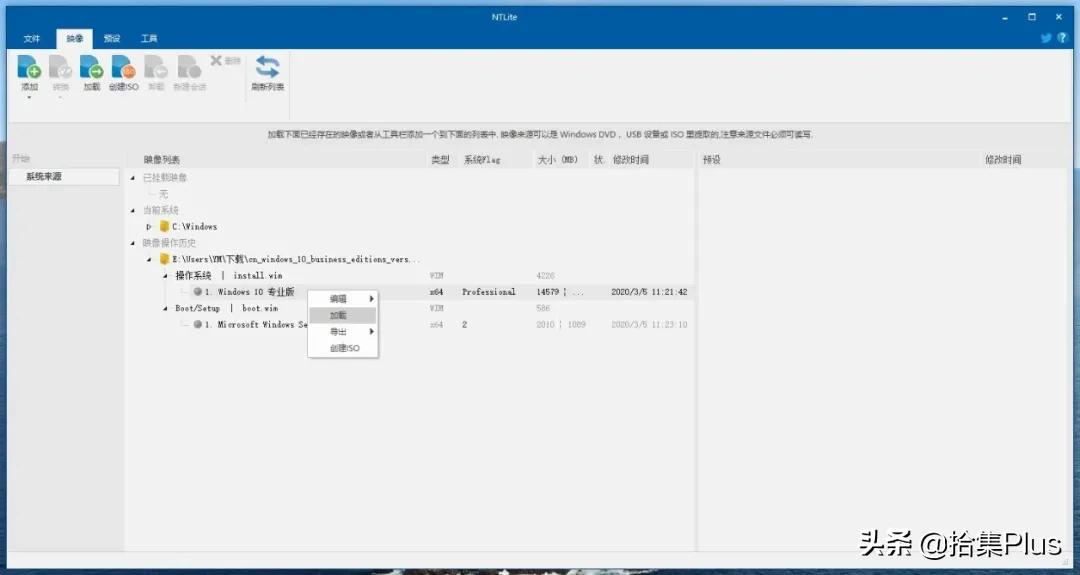This screenshot has height=575, width=1080.
Task: Collapse the 操作系统 | install.wim node
Action: (x=165, y=275)
